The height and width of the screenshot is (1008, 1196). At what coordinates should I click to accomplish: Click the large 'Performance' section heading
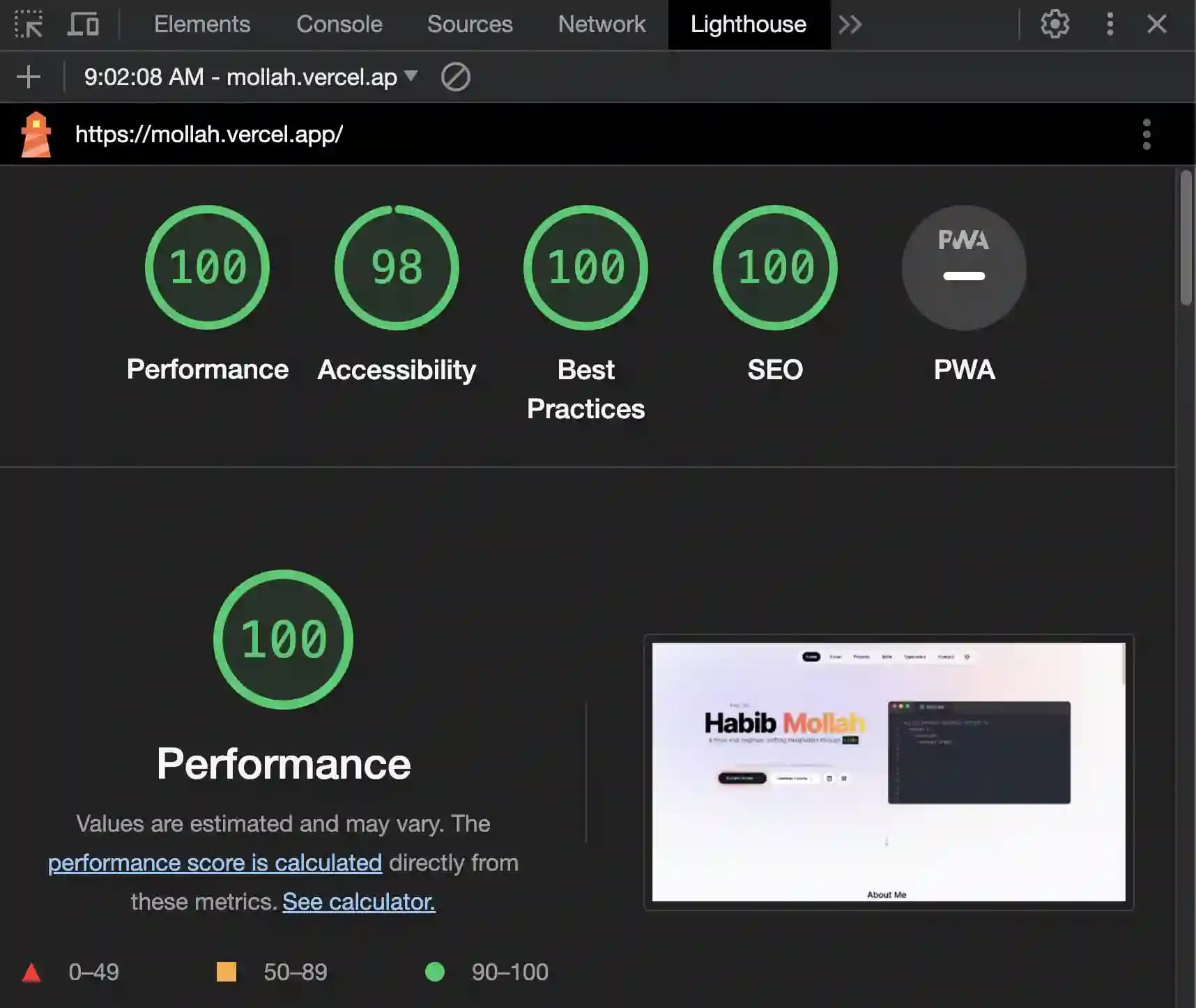point(284,764)
